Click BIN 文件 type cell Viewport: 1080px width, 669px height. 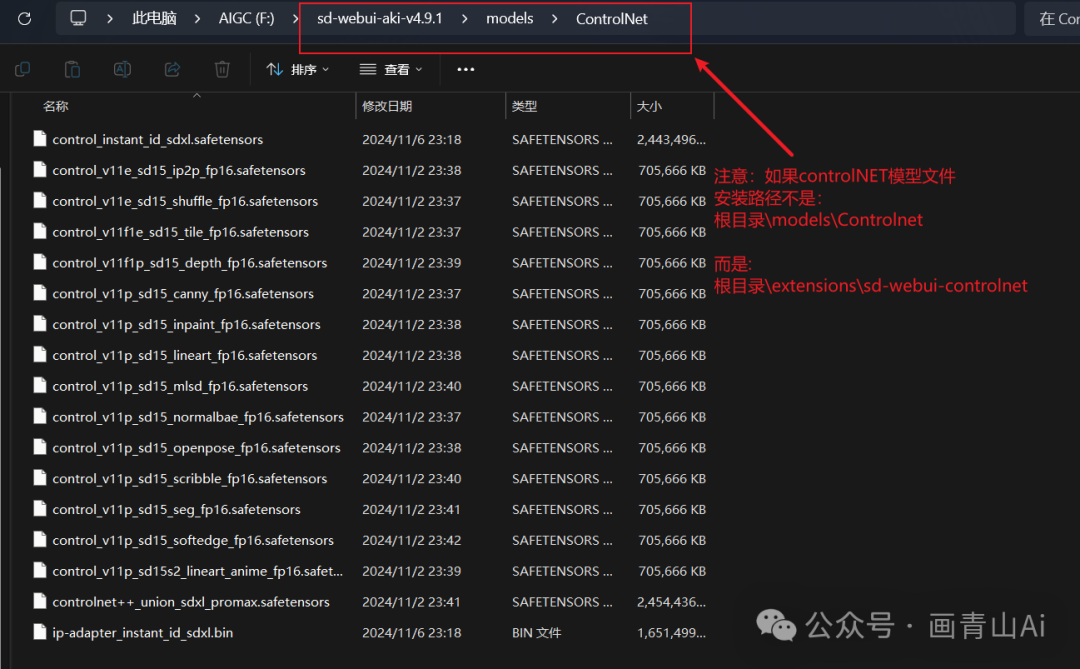pos(537,632)
